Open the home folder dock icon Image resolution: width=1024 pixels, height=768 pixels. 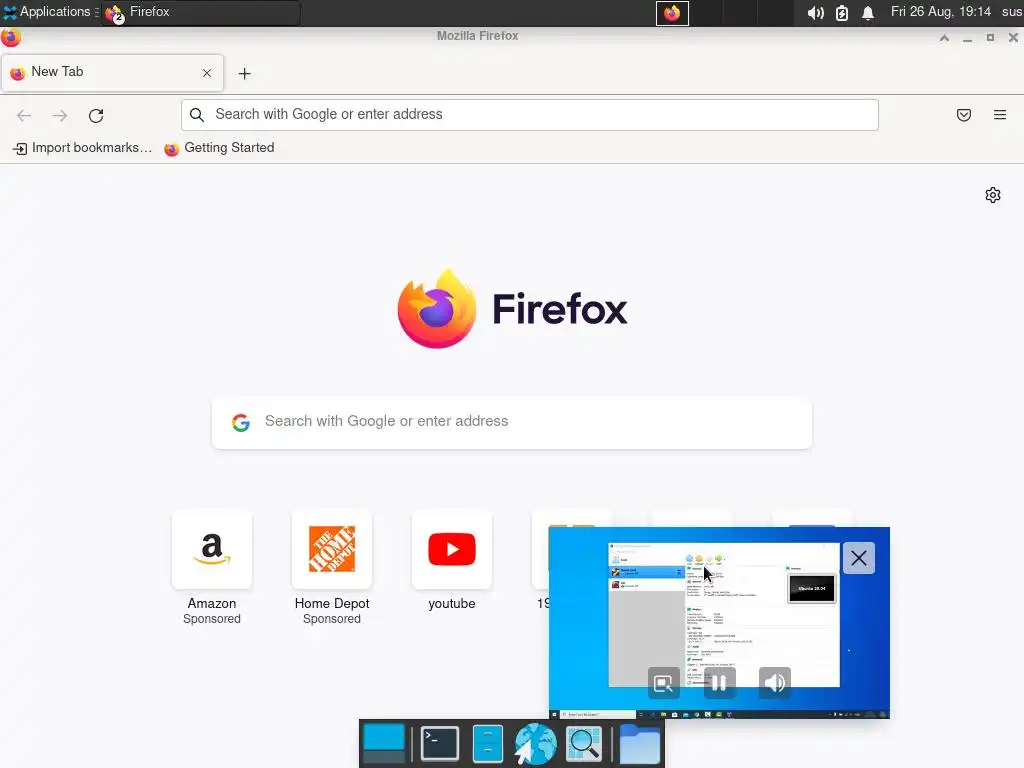click(639, 744)
